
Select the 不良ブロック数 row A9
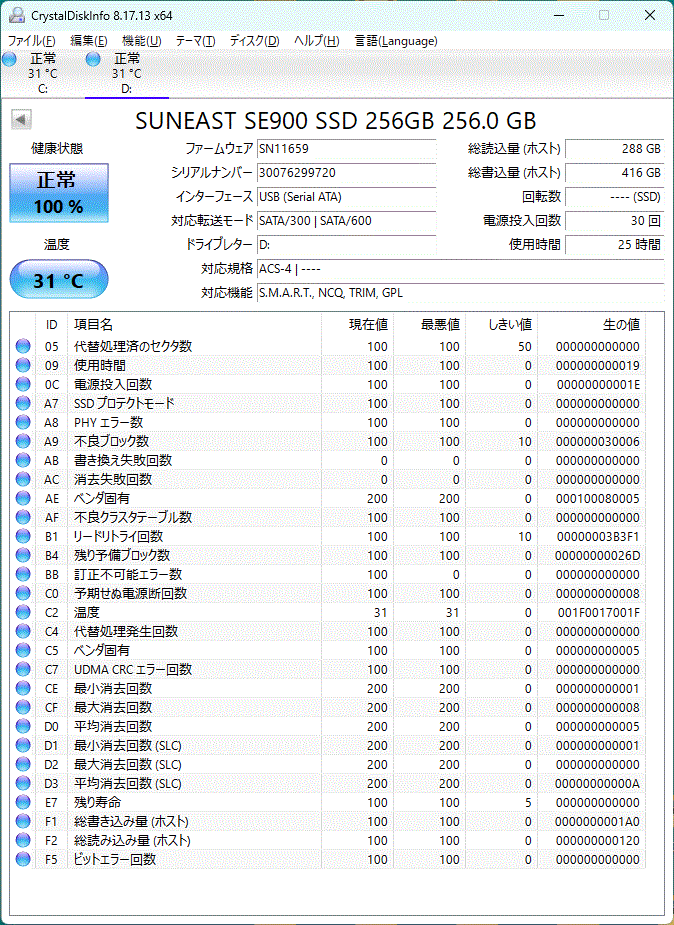tap(329, 441)
